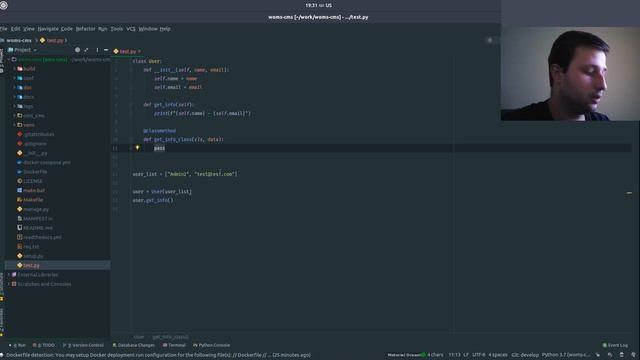640x360 pixels.
Task: Click the 11:13 line:column indicator
Action: (454, 355)
